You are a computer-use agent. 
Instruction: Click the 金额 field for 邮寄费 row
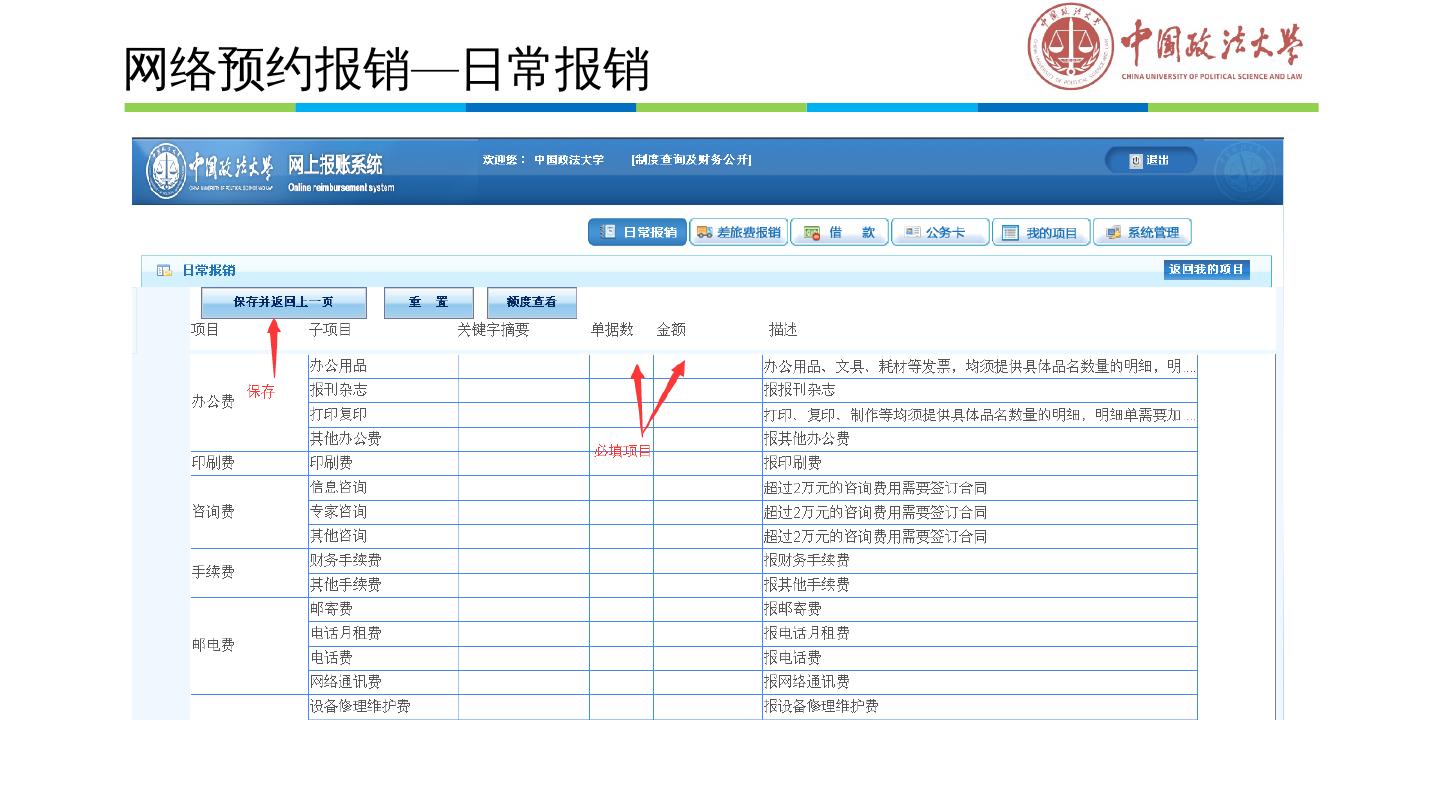click(708, 609)
